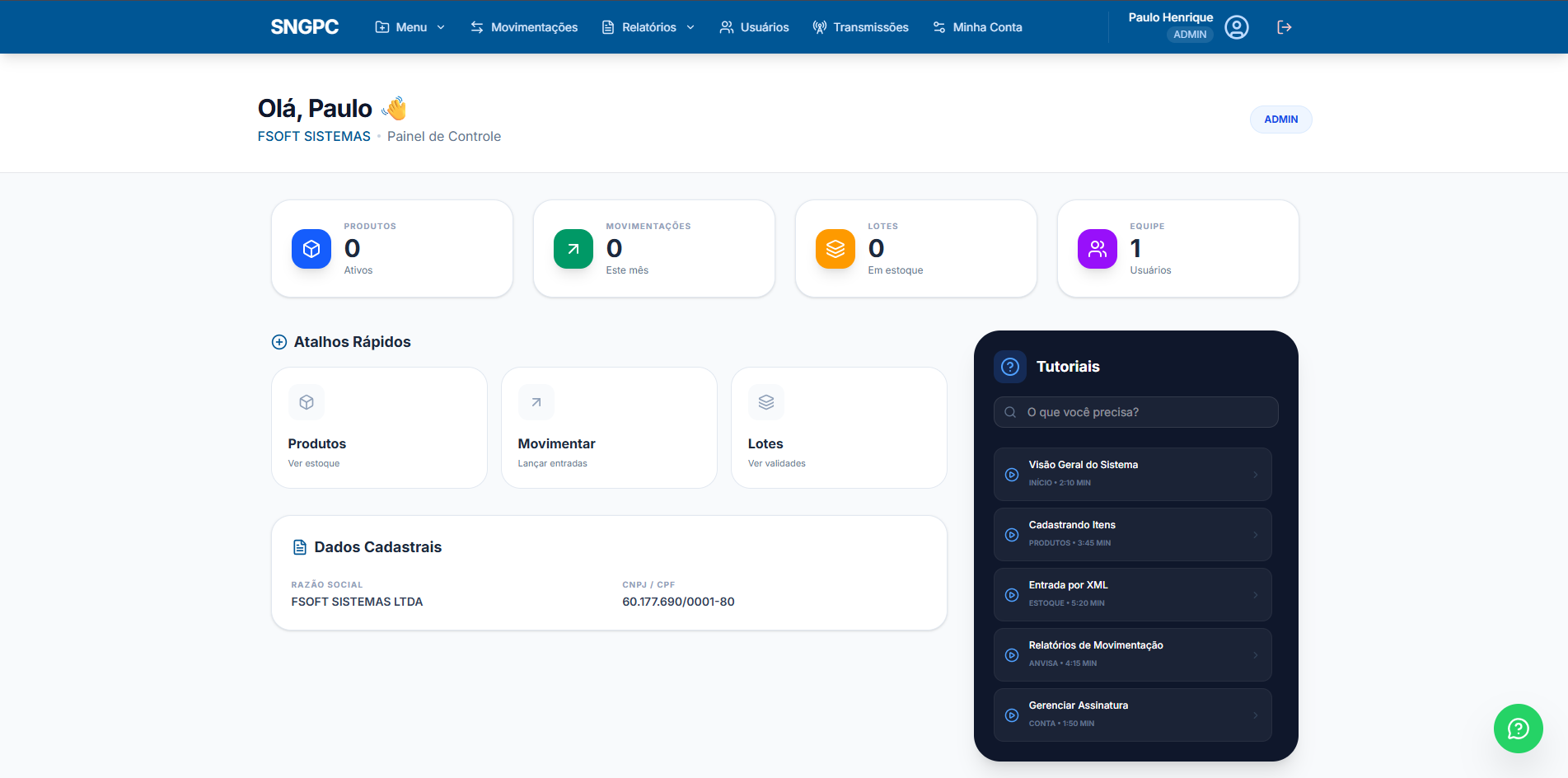
Task: Click the green help chat bubble icon
Action: [1518, 729]
